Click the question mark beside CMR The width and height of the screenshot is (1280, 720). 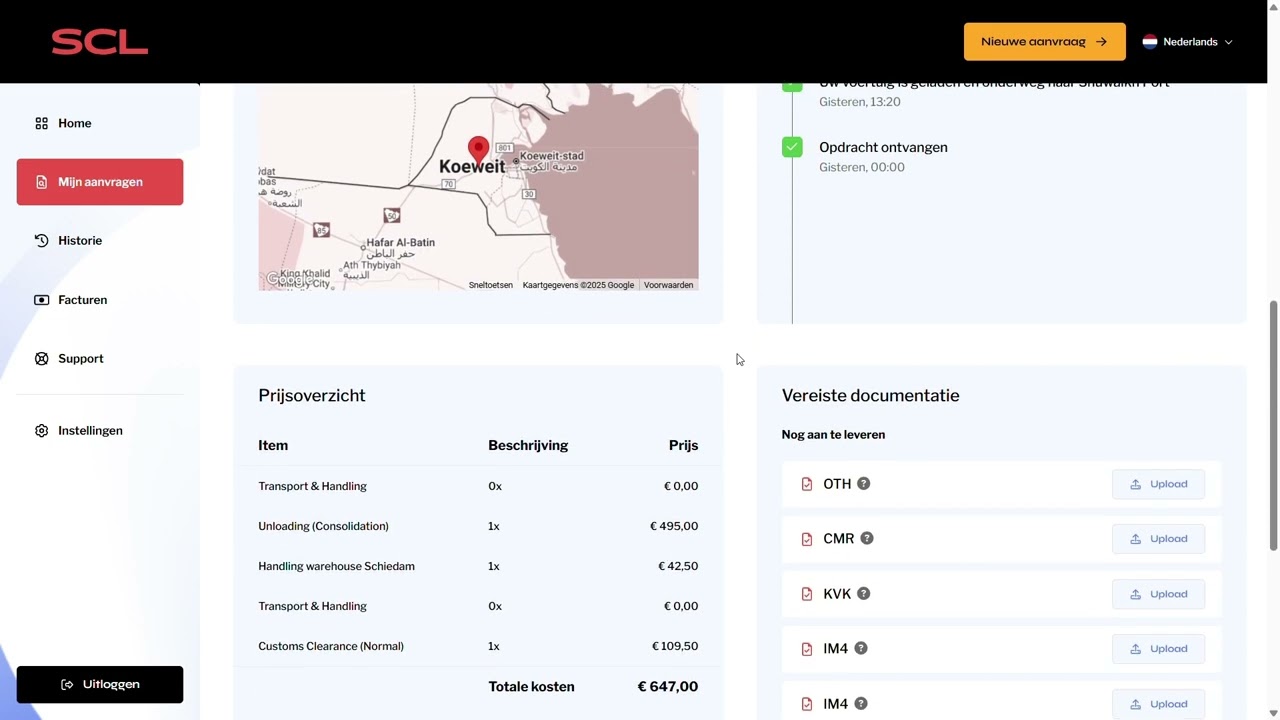867,539
